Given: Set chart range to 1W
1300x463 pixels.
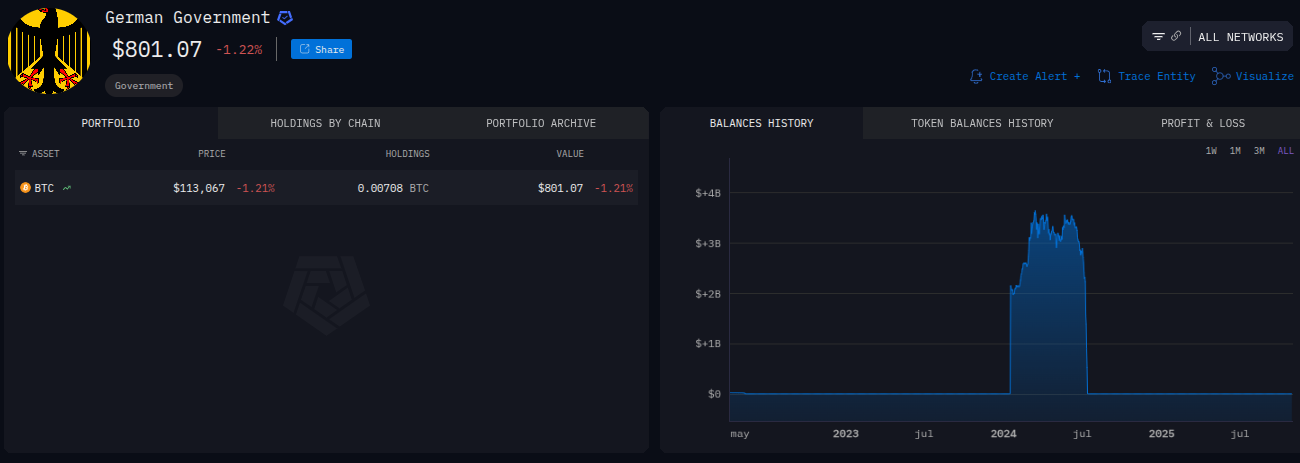Looking at the screenshot, I should tap(1211, 151).
